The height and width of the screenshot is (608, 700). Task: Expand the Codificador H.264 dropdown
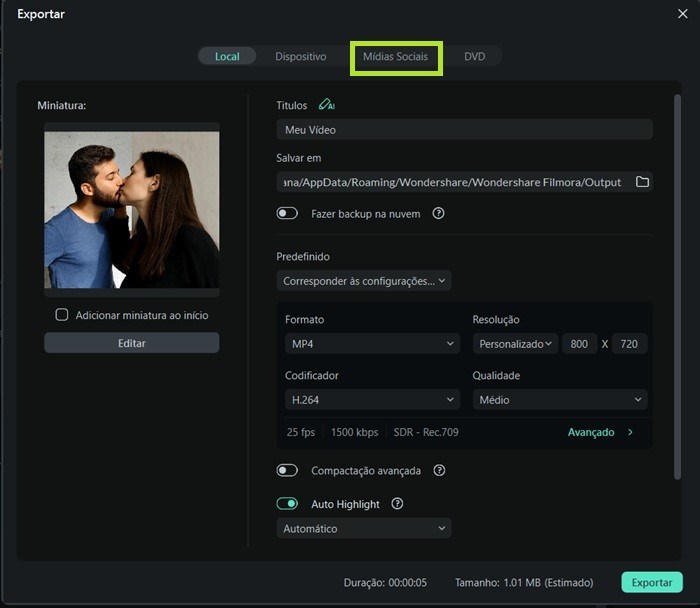(372, 400)
